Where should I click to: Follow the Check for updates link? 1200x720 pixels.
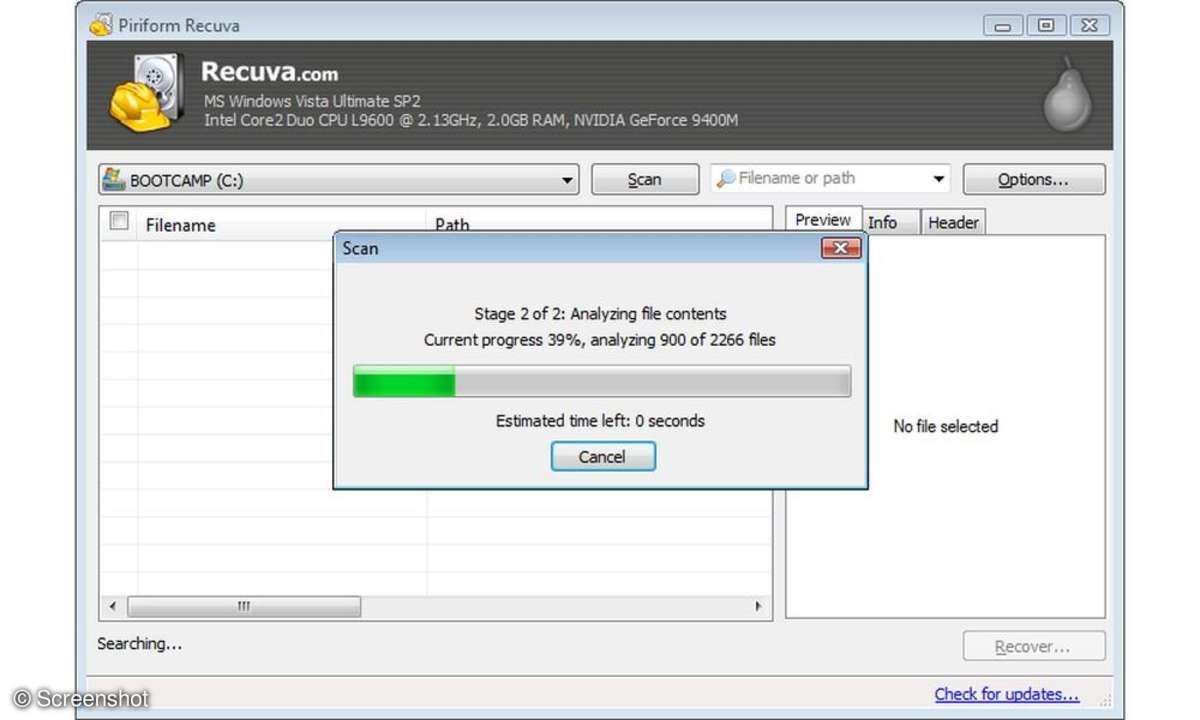coord(1007,694)
